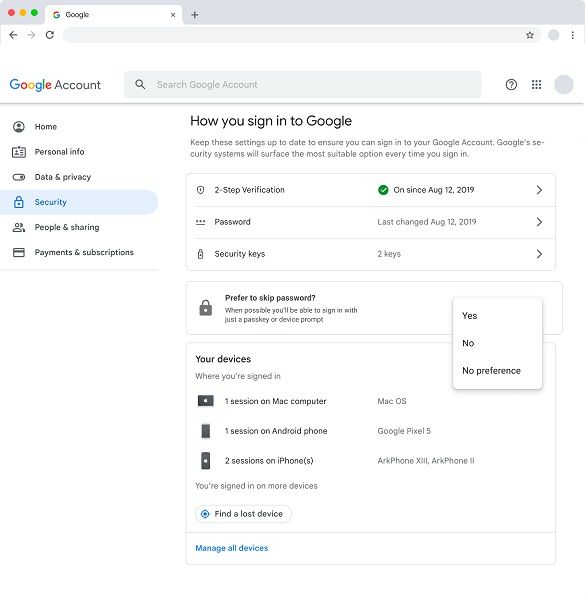Viewport: 585px width, 600px height.
Task: Open the Google Account profile picture
Action: coord(564,84)
